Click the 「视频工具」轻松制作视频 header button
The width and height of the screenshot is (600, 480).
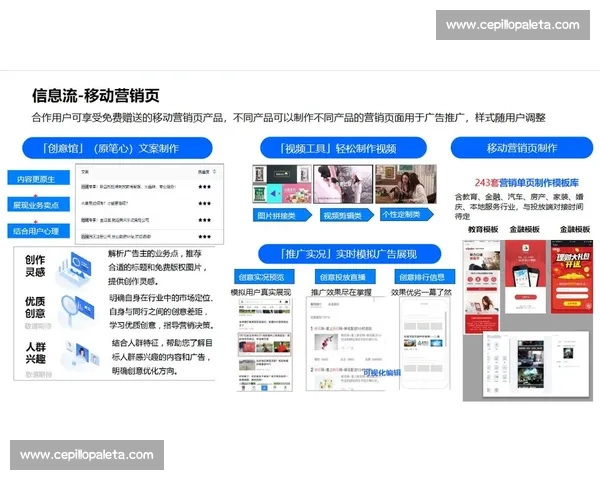pyautogui.click(x=343, y=148)
